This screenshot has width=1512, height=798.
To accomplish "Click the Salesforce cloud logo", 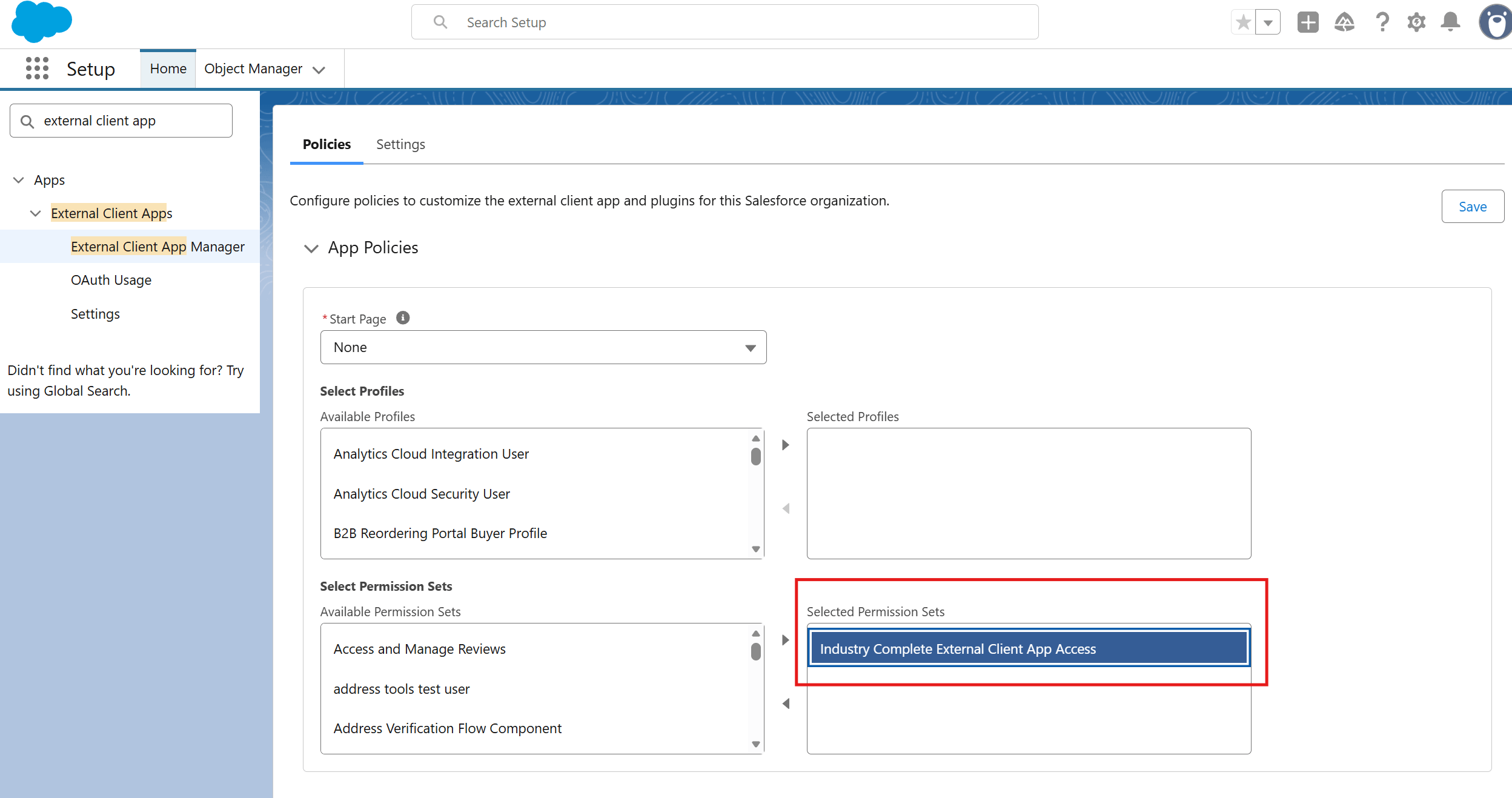I will pyautogui.click(x=41, y=22).
